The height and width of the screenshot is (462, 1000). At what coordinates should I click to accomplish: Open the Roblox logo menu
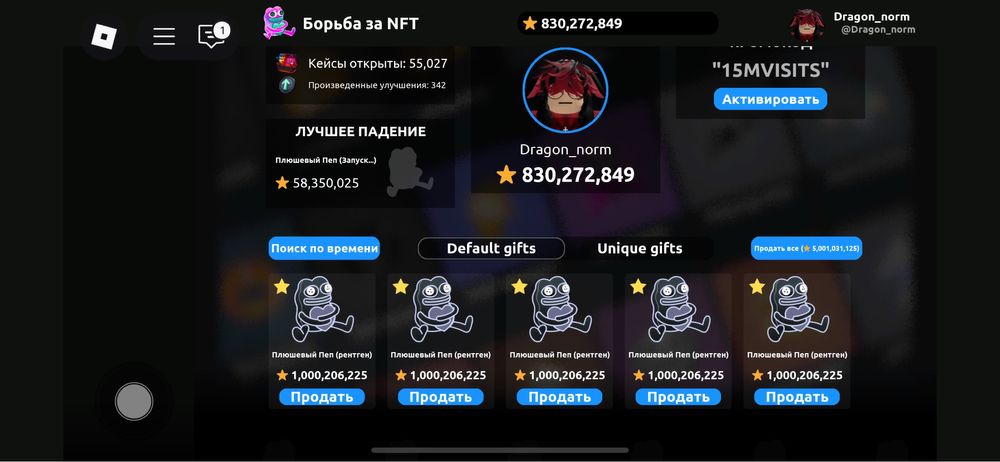104,36
